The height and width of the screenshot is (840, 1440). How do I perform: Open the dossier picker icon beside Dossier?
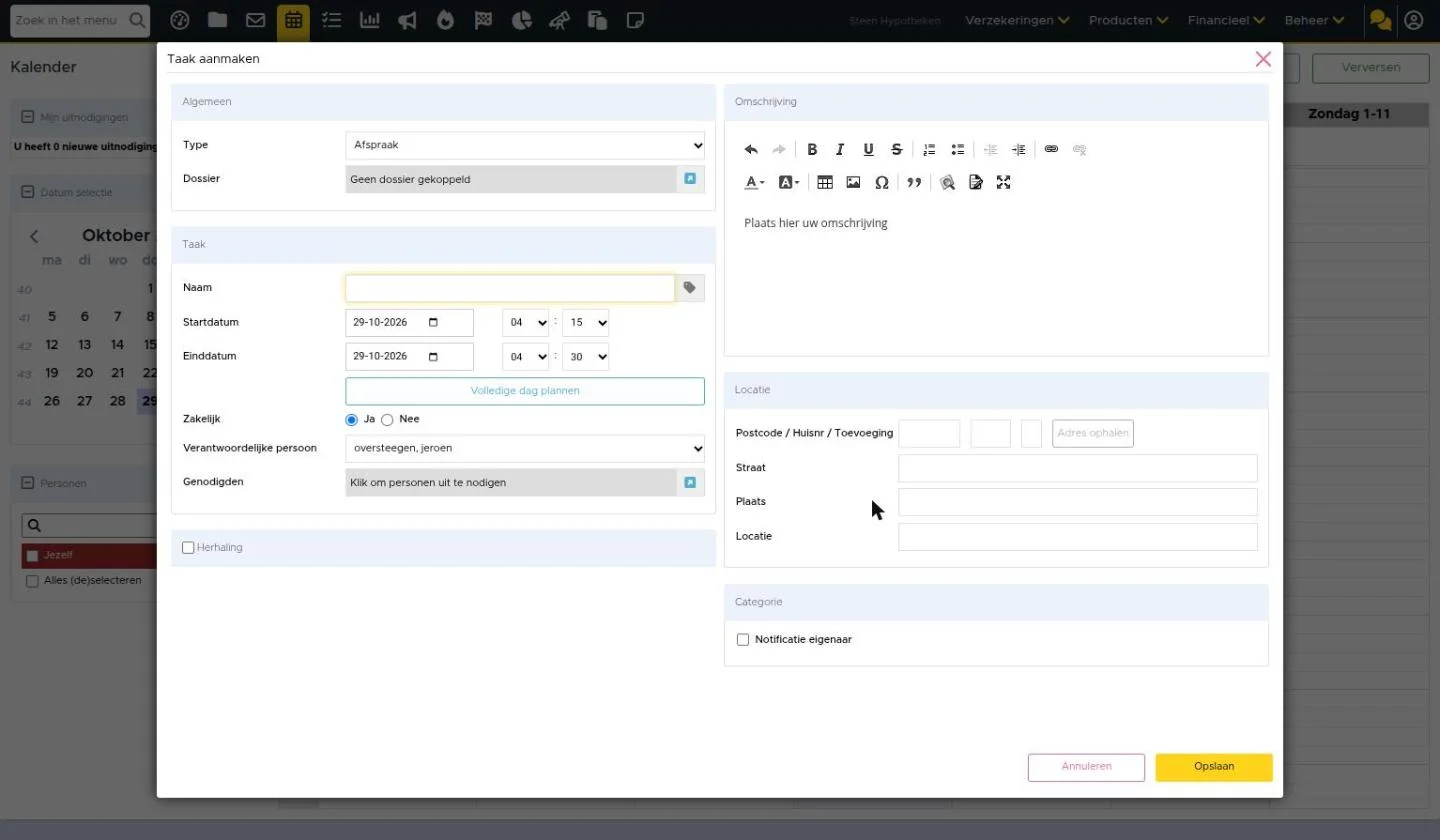690,179
